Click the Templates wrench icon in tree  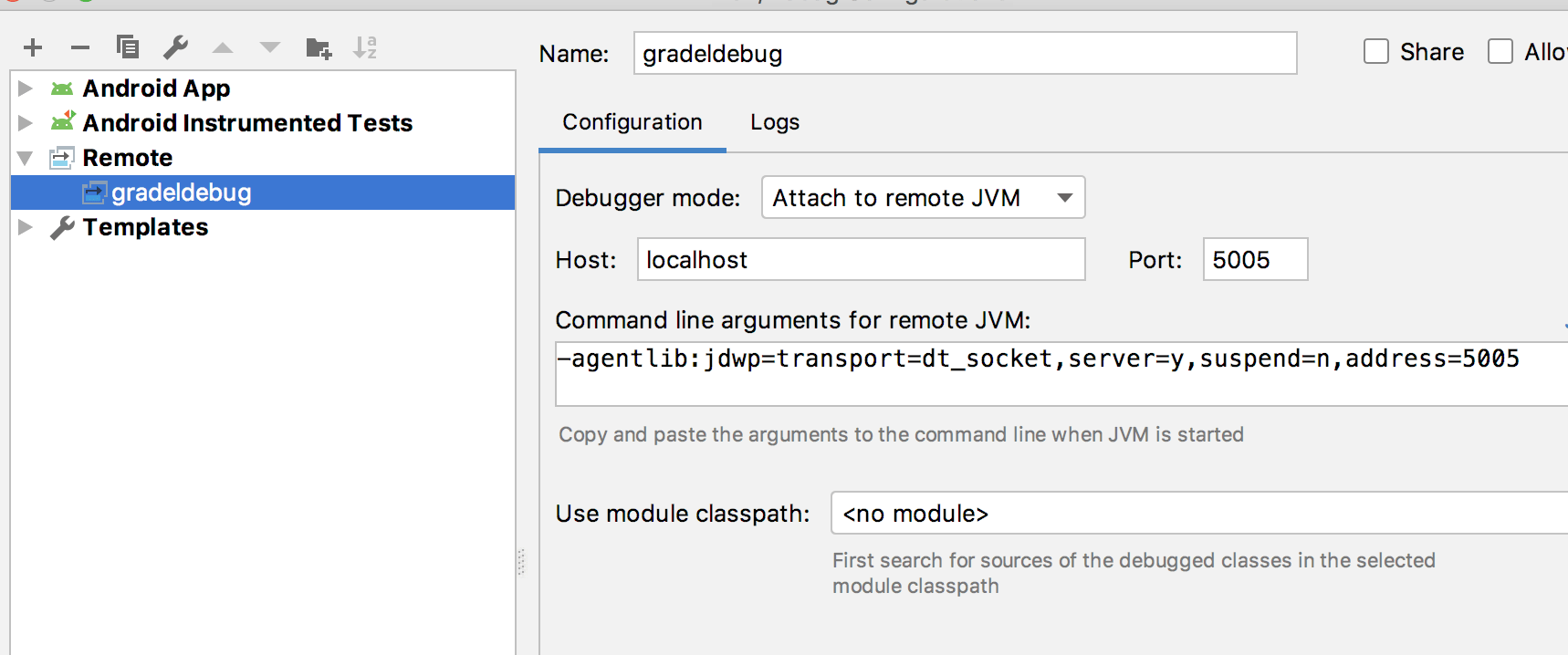62,227
